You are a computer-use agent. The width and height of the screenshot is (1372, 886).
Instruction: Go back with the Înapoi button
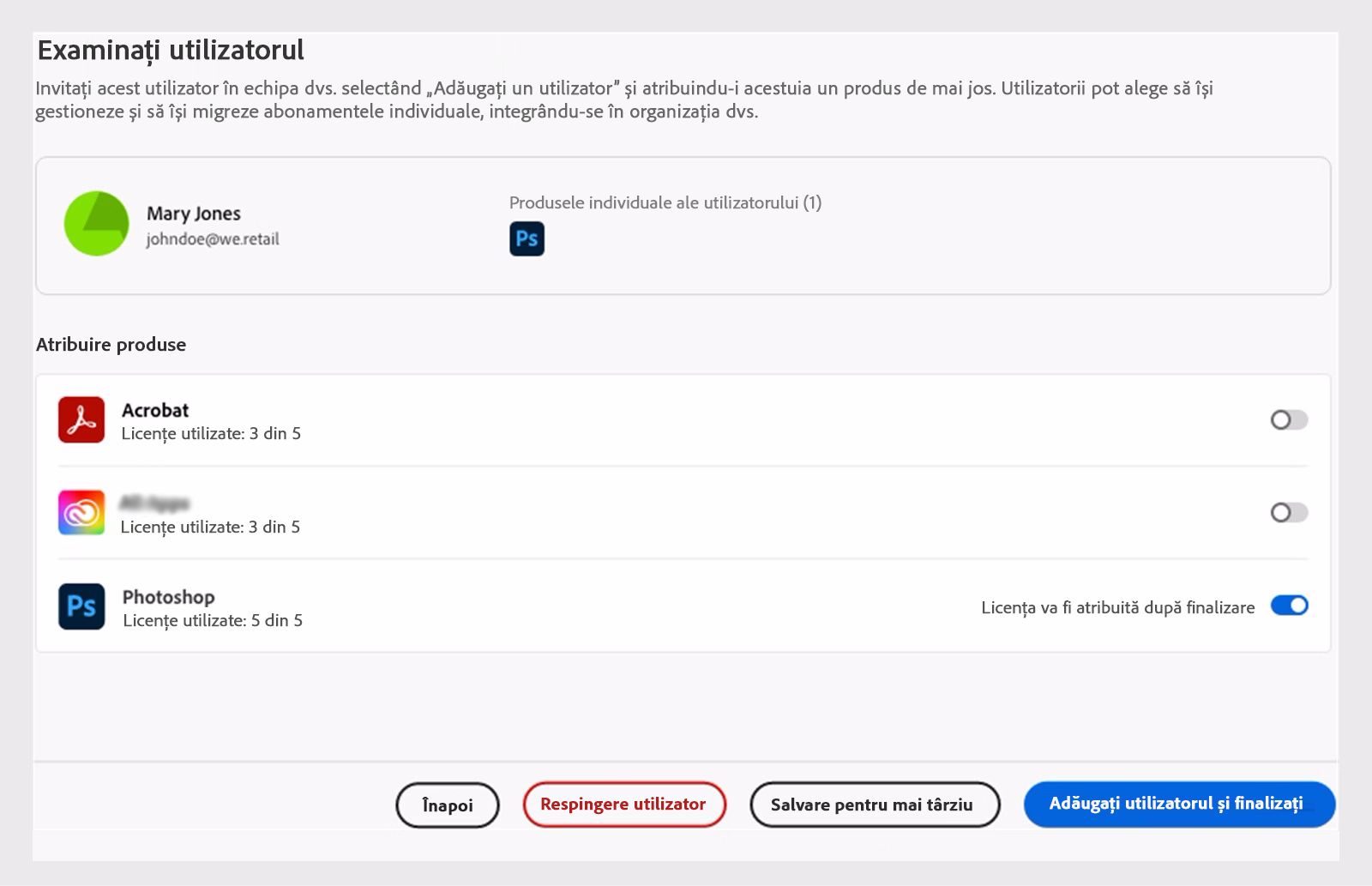point(447,805)
